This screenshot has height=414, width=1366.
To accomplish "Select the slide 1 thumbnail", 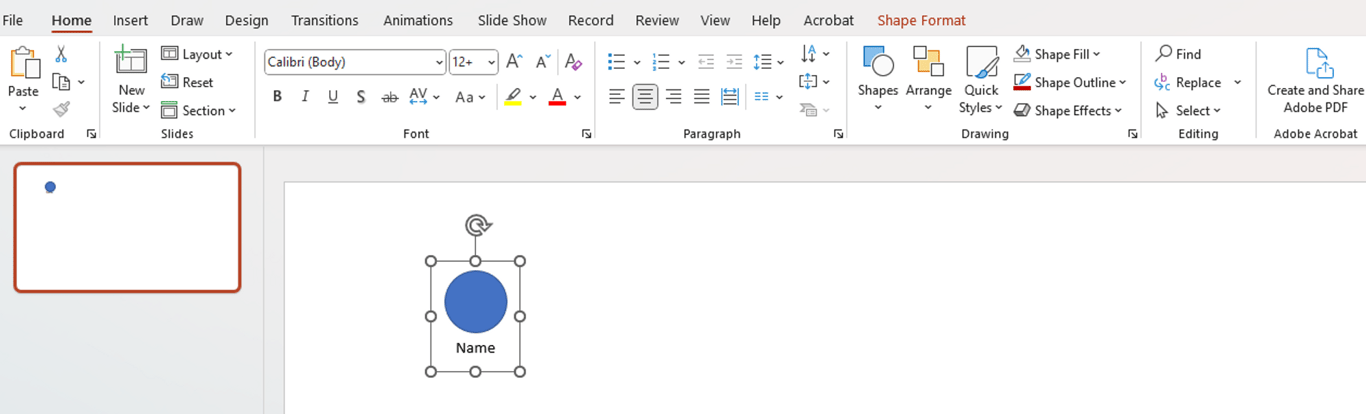I will tap(127, 227).
